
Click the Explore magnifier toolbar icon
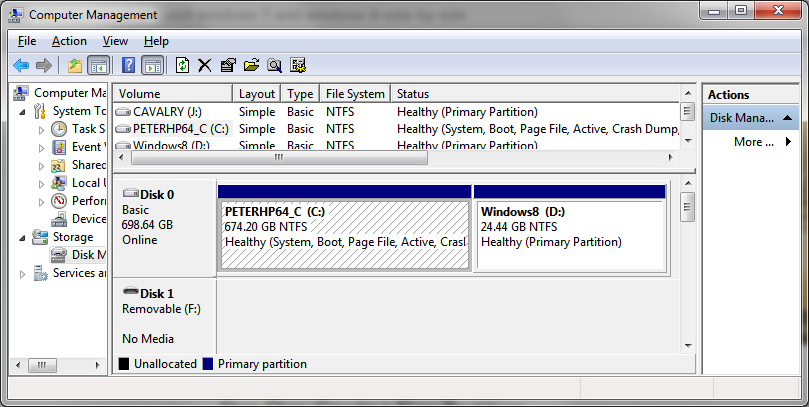[x=274, y=66]
